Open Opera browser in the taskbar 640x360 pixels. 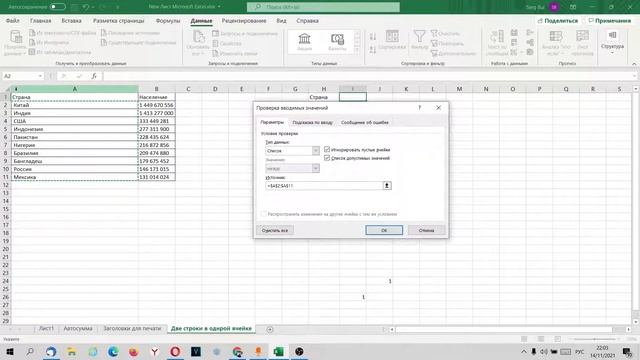(x=175, y=351)
